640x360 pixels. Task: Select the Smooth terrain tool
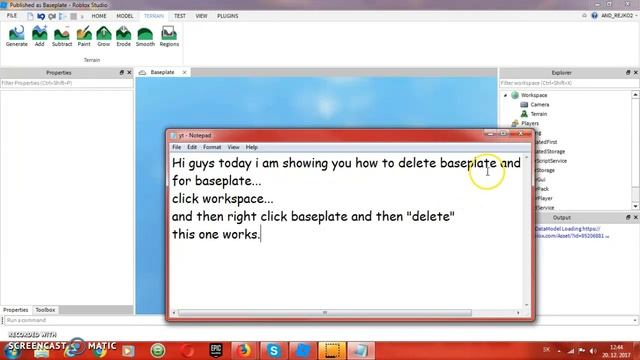[145, 36]
